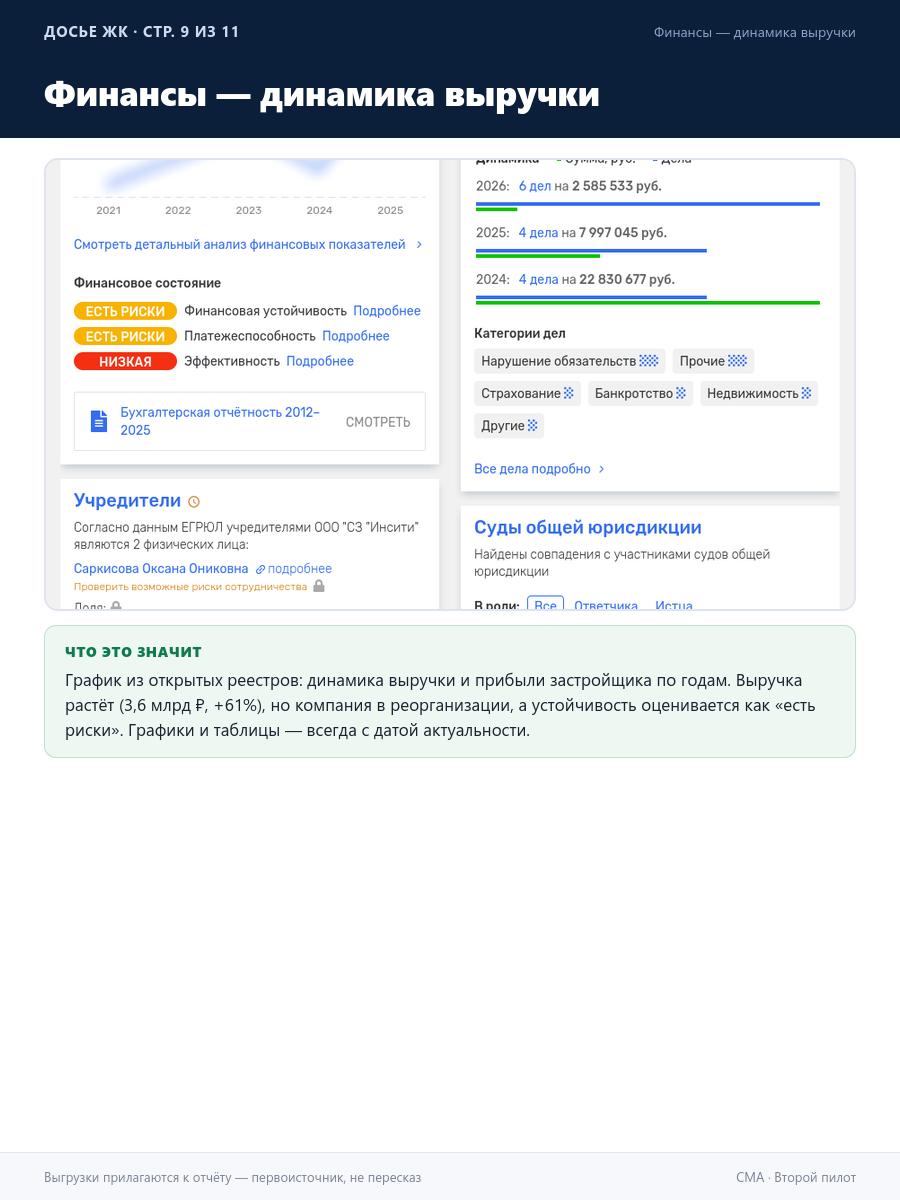Viewport: 900px width, 1200px height.
Task: Click the dotted icon in Нарушение обязательств tag
Action: point(649,361)
